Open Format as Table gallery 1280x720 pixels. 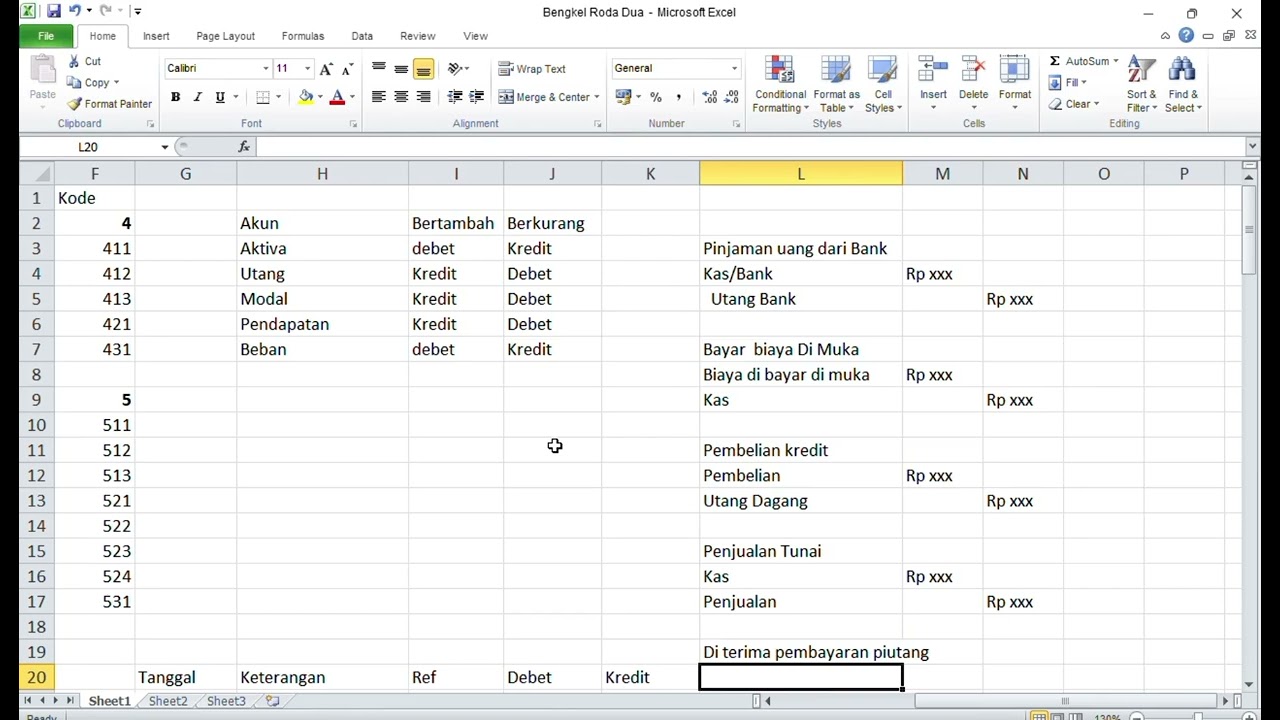(836, 84)
